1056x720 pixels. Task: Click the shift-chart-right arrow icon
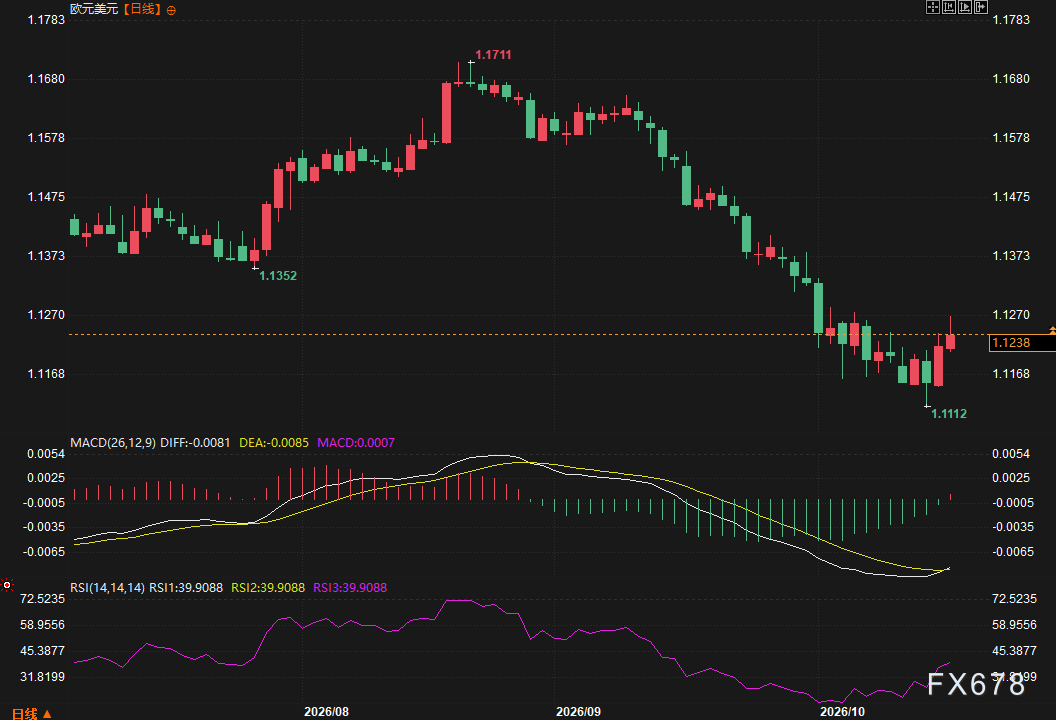tap(981, 7)
